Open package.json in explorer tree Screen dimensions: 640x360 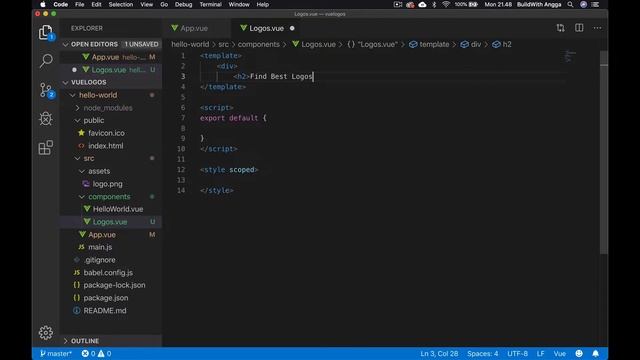coord(106,298)
